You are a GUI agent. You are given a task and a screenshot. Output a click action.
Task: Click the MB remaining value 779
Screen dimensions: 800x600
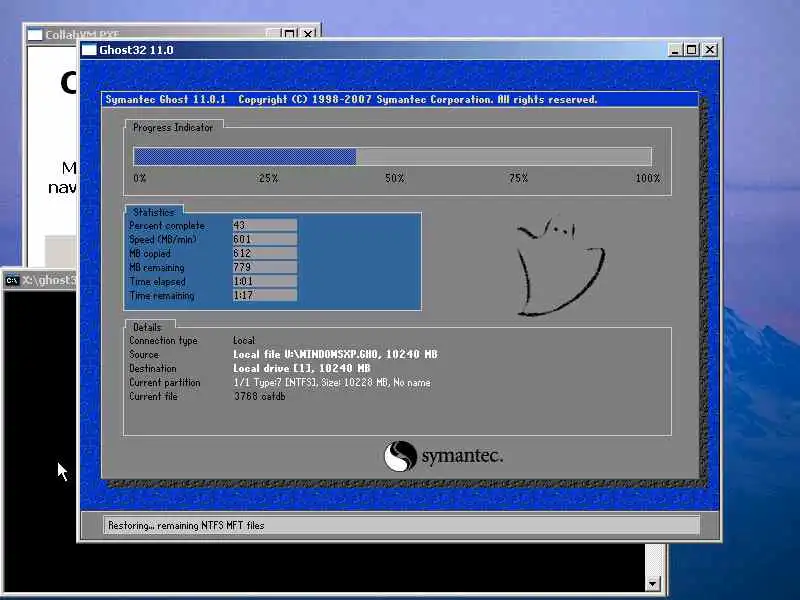[265, 267]
